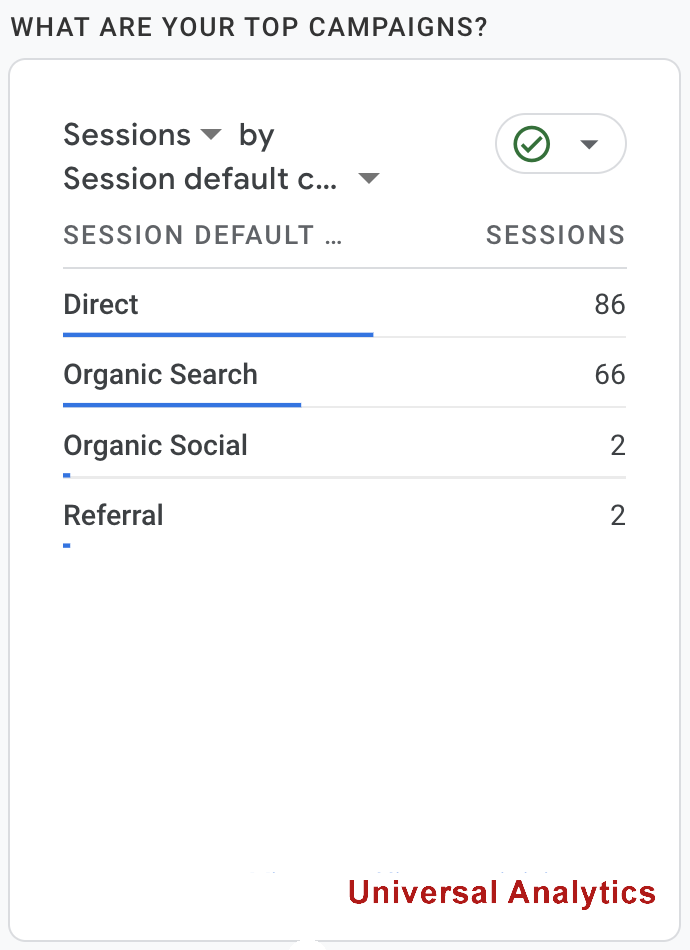The height and width of the screenshot is (950, 690).
Task: Click the SESSION DEFAULT column header
Action: [x=202, y=235]
